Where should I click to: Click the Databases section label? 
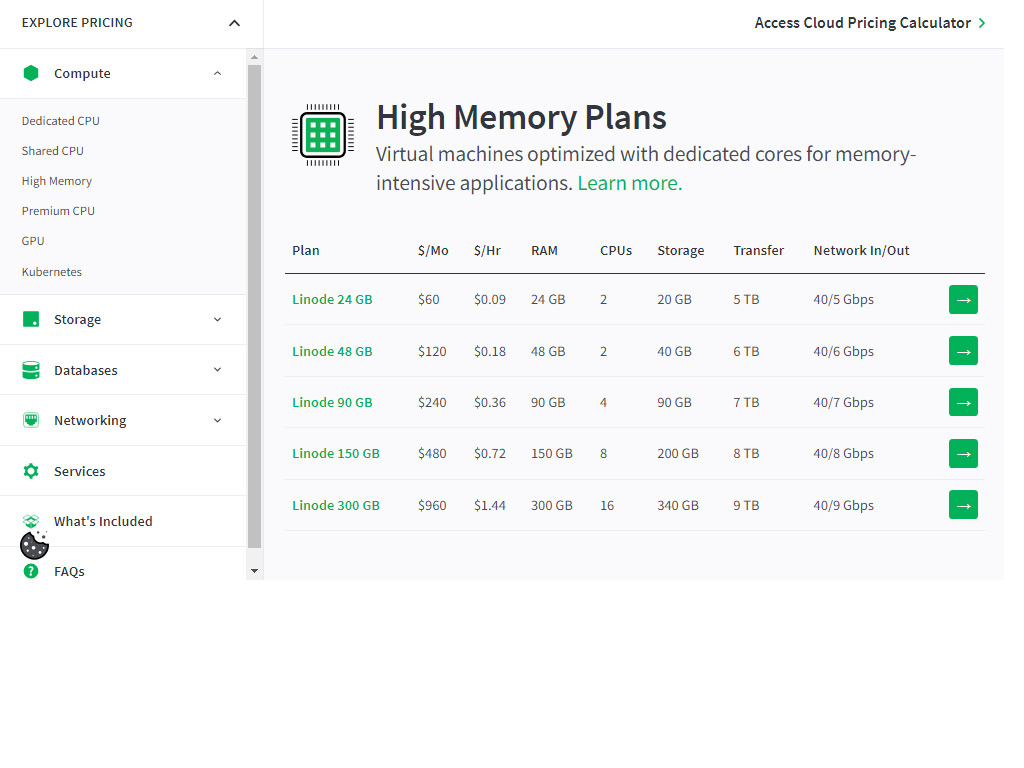point(86,370)
